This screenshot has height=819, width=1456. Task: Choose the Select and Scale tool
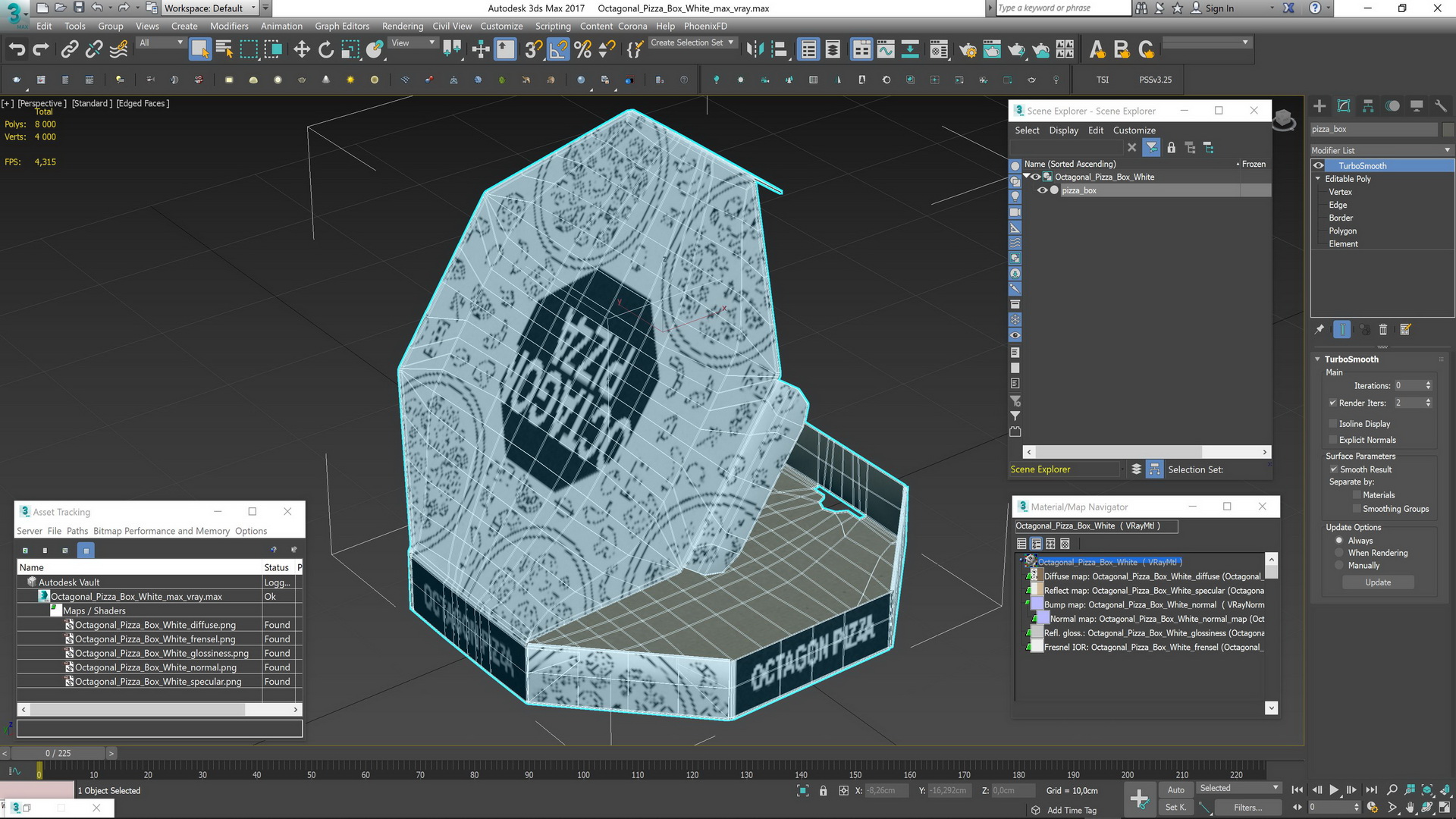point(350,50)
